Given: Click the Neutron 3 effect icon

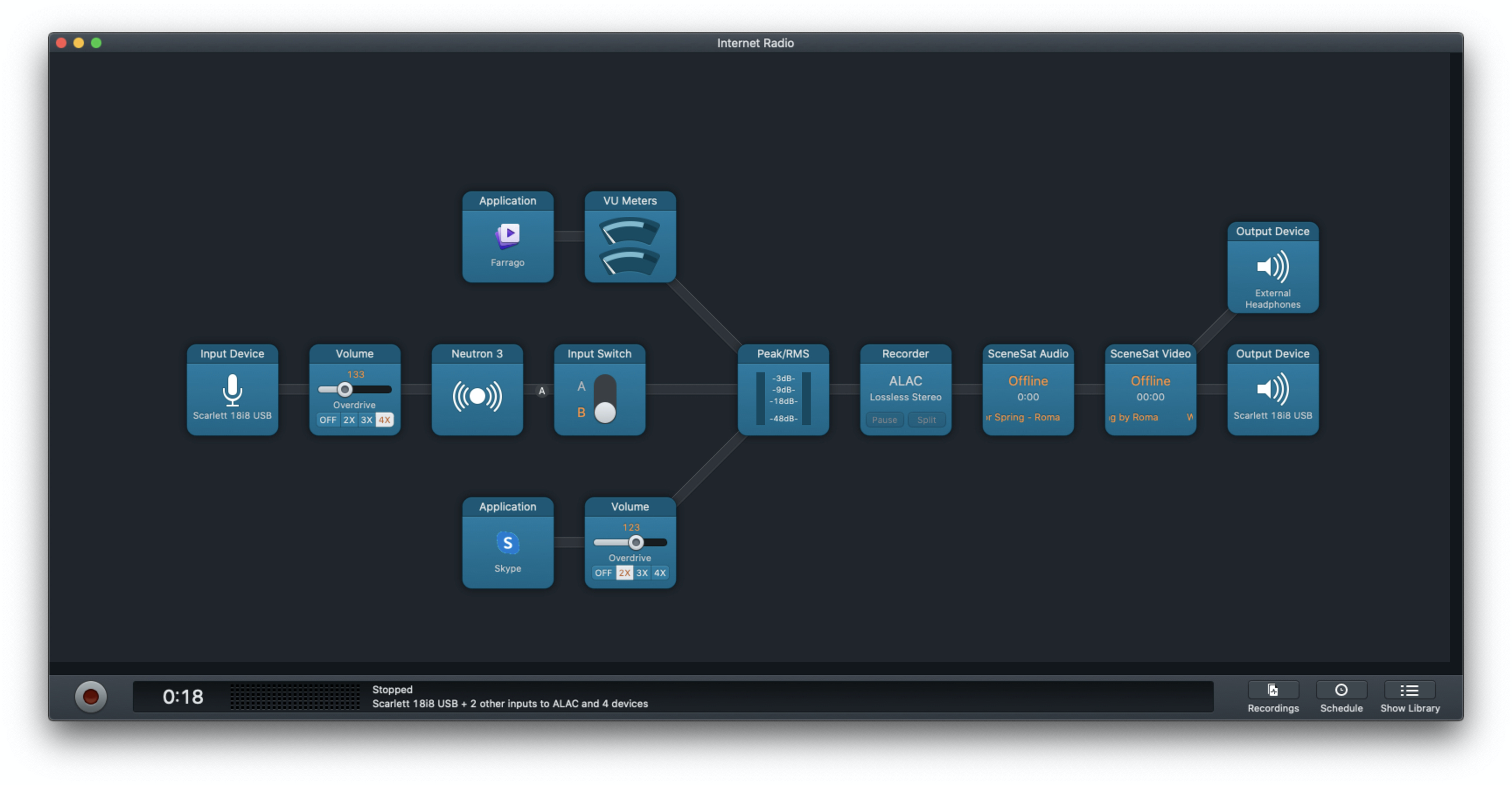Looking at the screenshot, I should point(477,396).
